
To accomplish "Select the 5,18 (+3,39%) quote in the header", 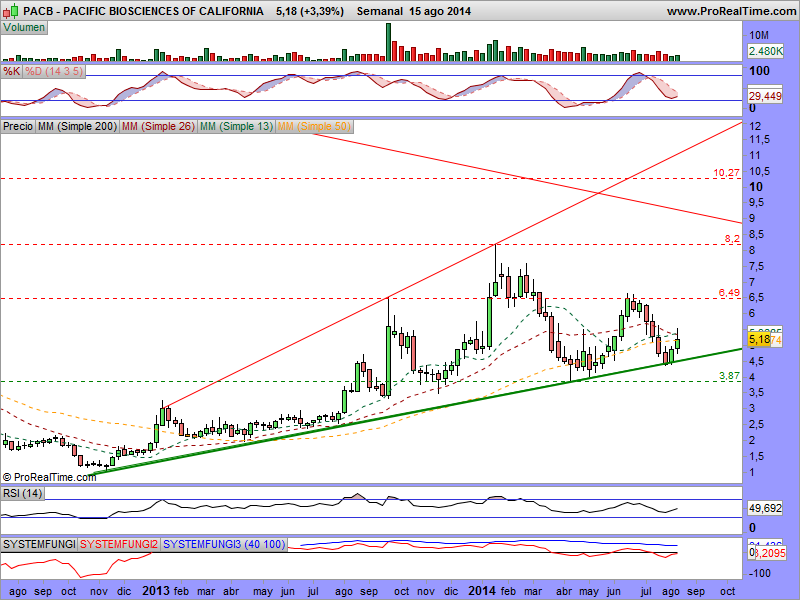I will tap(310, 11).
